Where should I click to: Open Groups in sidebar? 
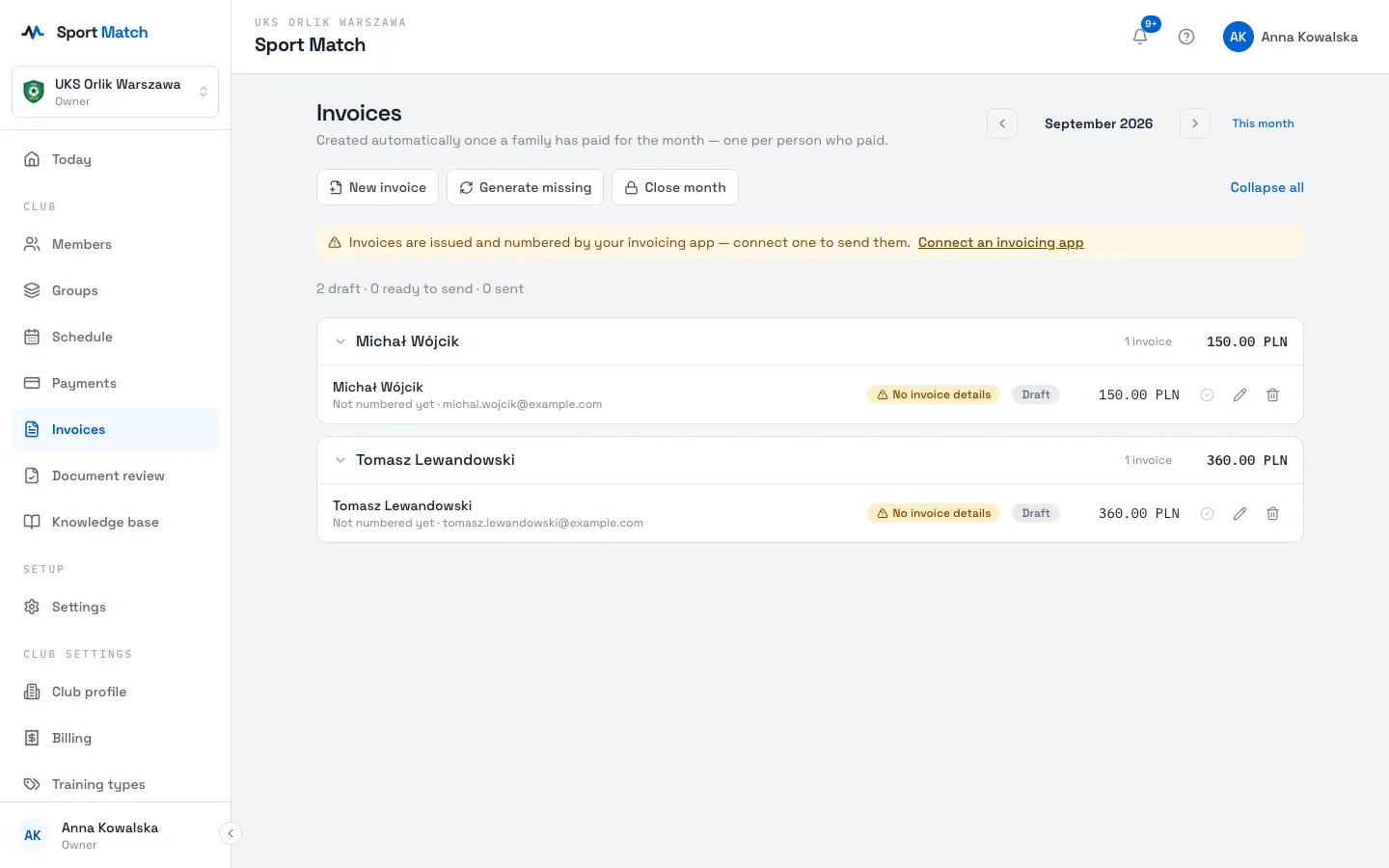click(116, 290)
